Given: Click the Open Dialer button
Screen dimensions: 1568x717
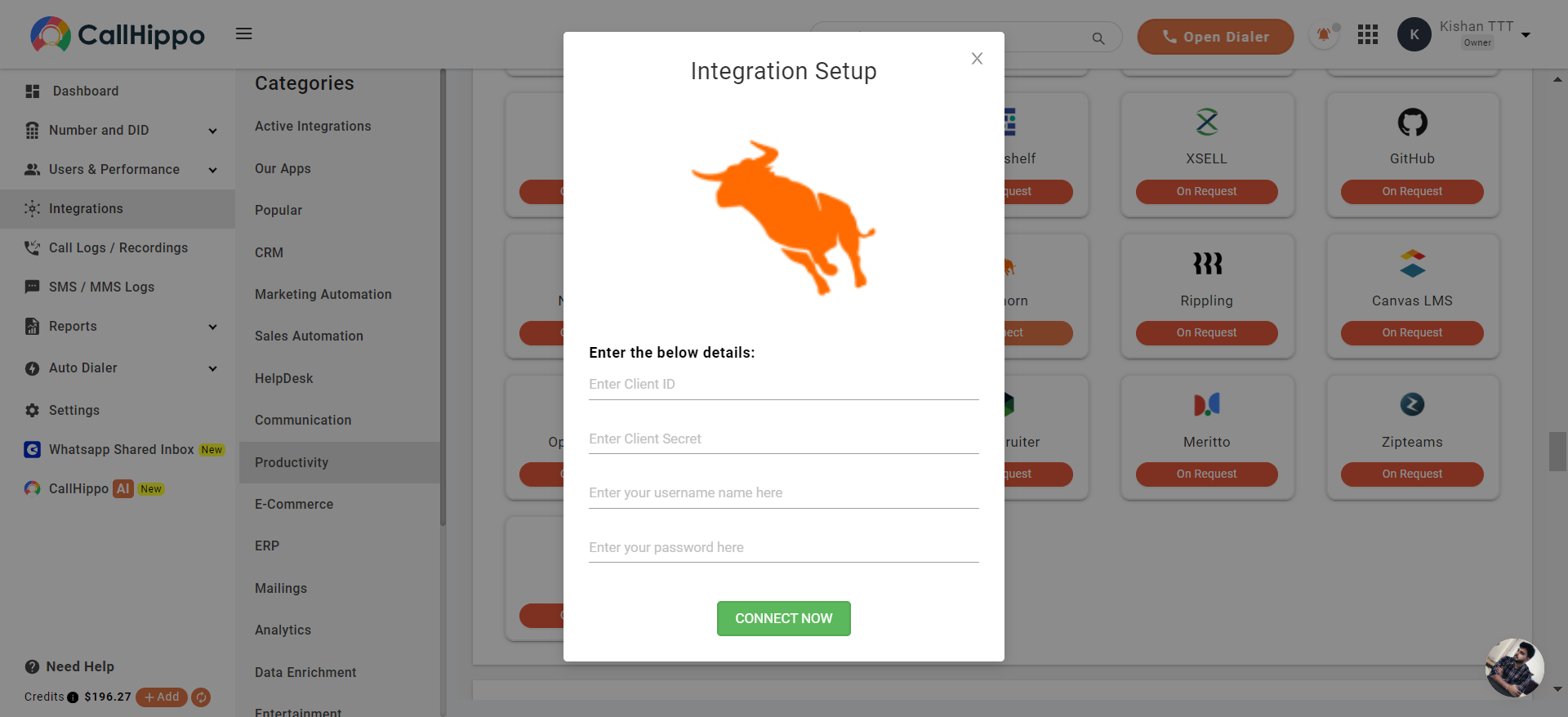Looking at the screenshot, I should click(x=1215, y=37).
